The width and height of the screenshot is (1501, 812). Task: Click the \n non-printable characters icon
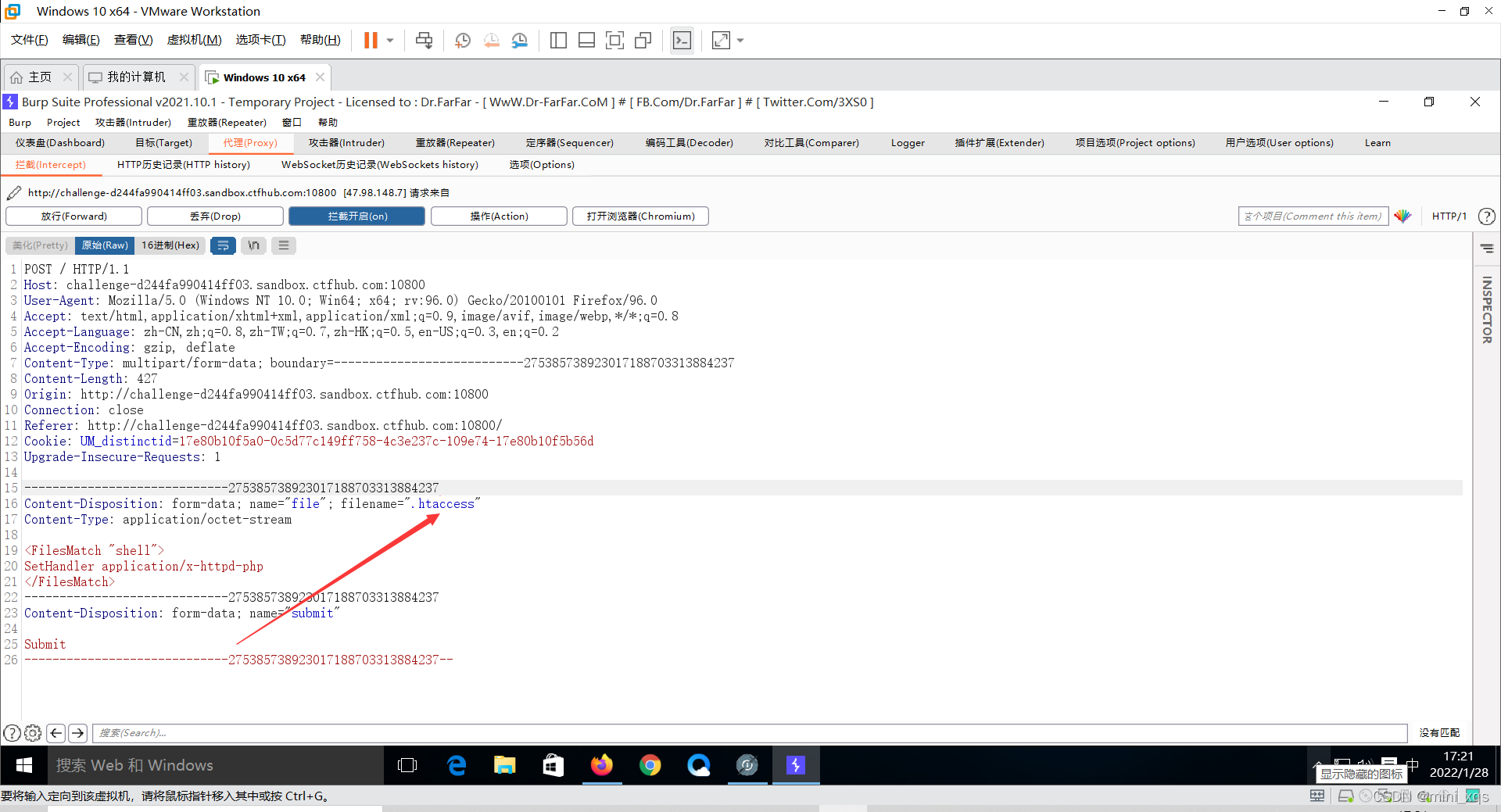tap(253, 245)
